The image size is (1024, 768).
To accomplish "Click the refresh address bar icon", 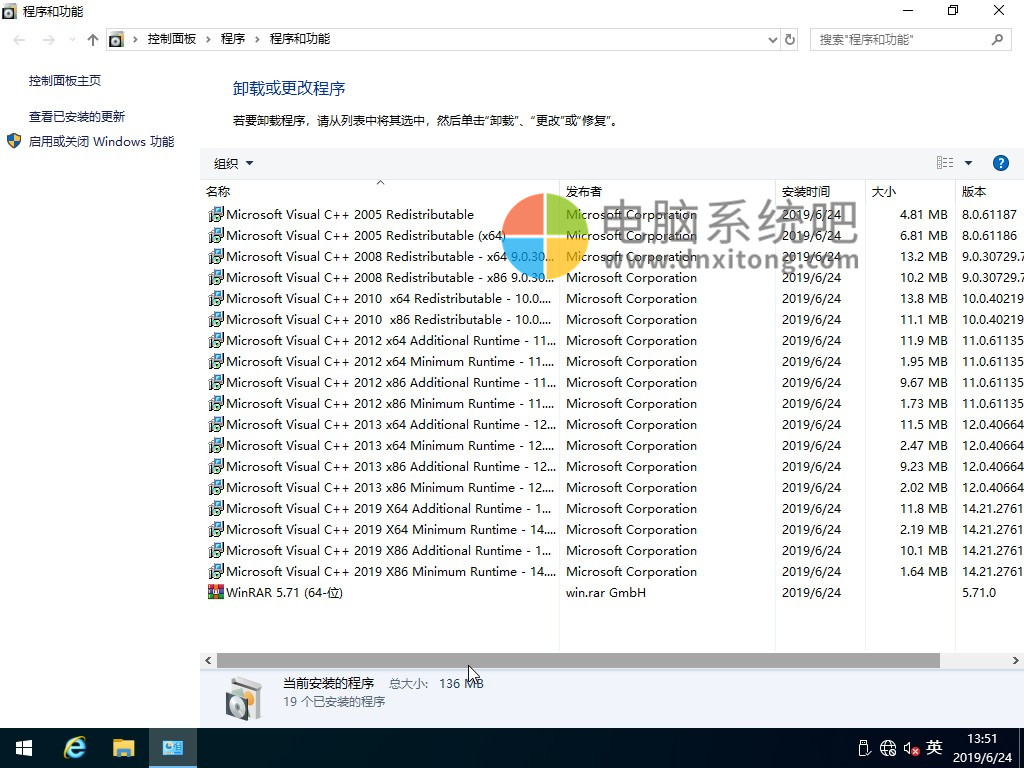I will (x=790, y=40).
